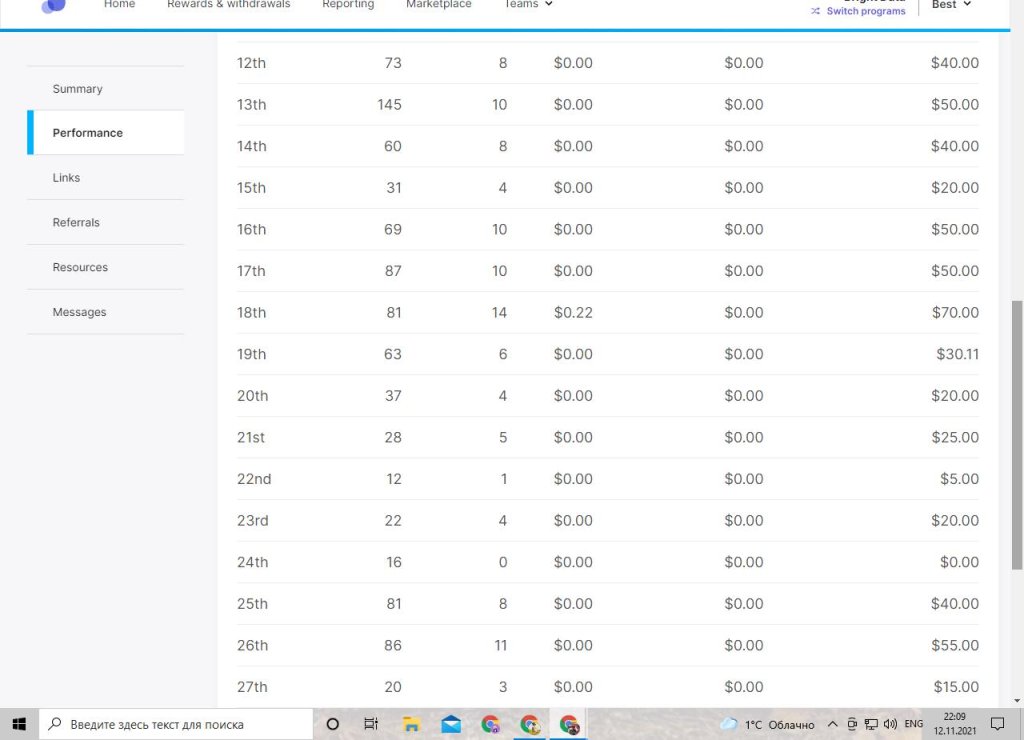Click the 22nd row label
This screenshot has width=1024, height=740.
(x=254, y=479)
